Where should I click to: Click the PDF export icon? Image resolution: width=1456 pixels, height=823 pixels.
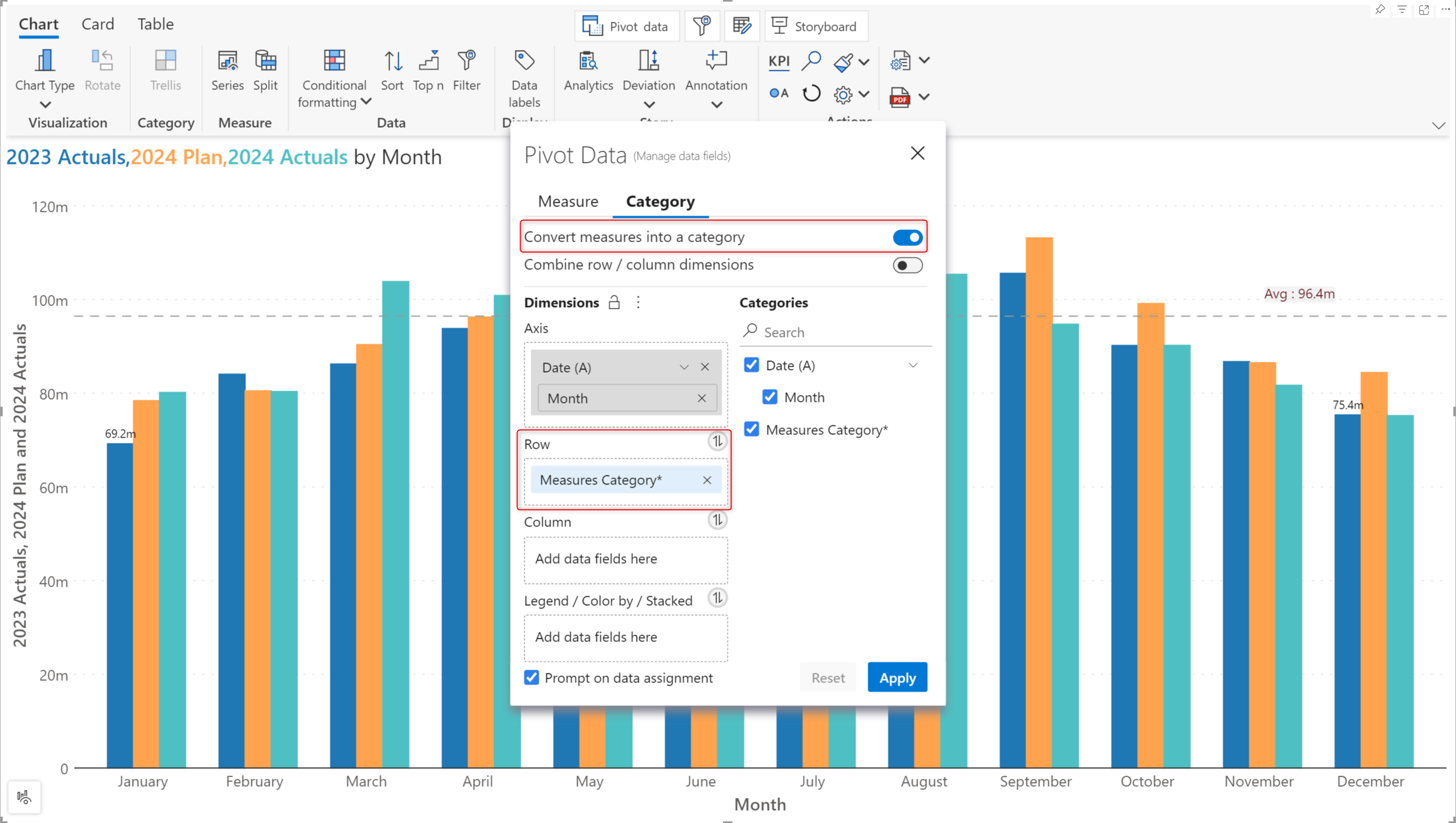pyautogui.click(x=899, y=97)
